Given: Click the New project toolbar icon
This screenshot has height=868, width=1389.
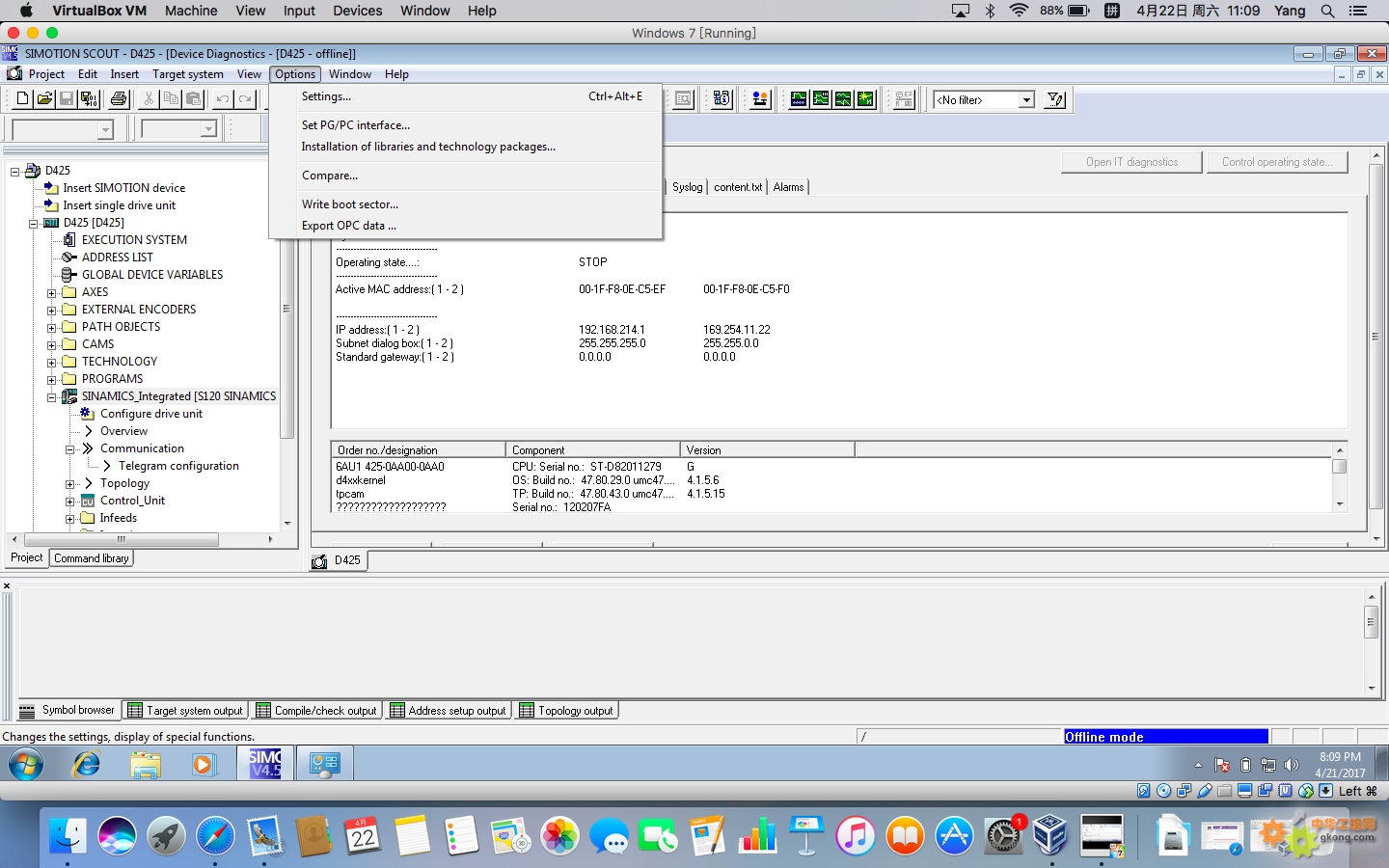Looking at the screenshot, I should click(x=22, y=98).
